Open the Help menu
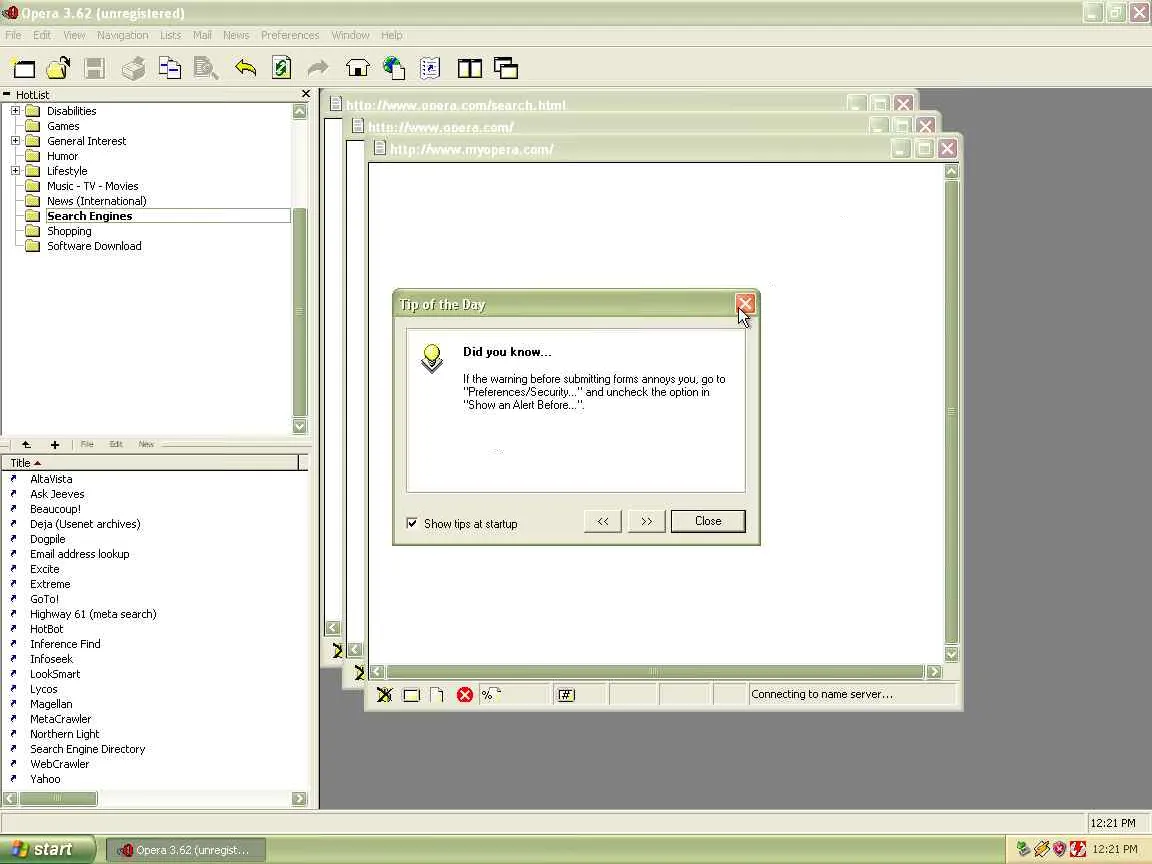Screen dimensions: 1152x864 pos(392,35)
